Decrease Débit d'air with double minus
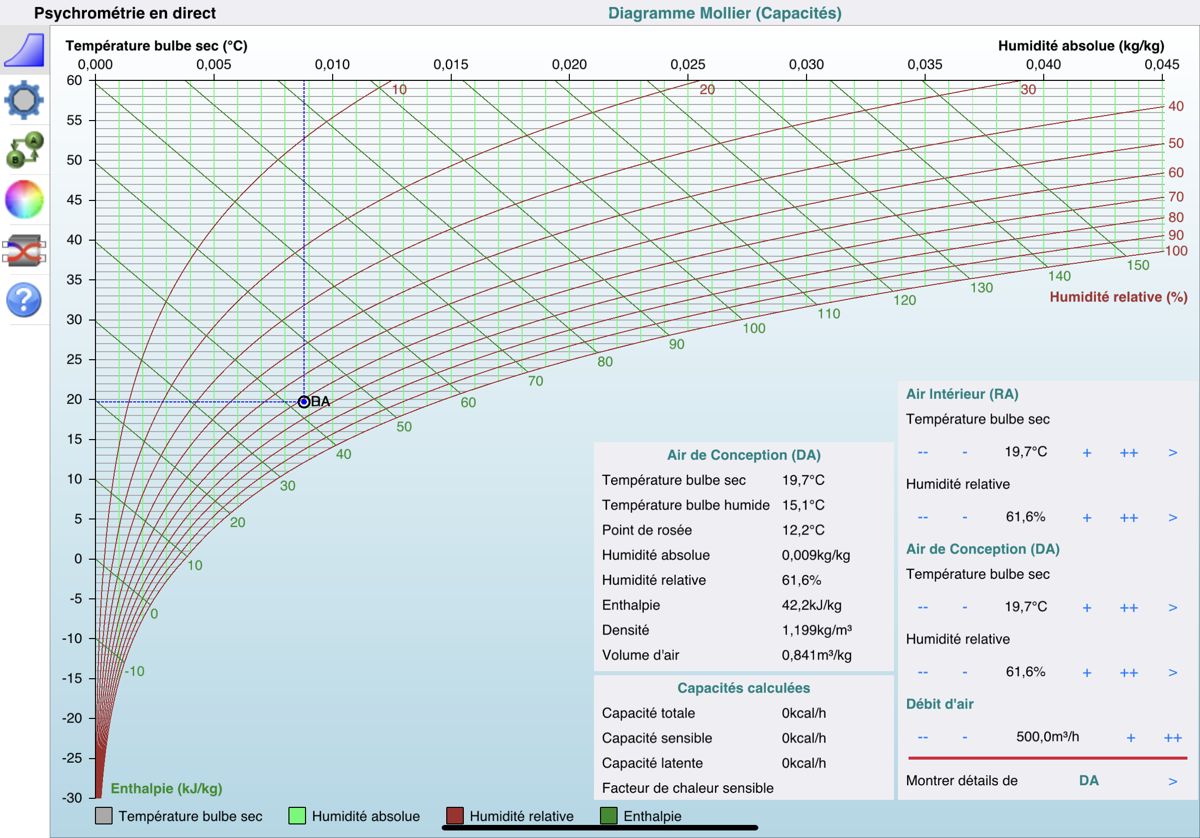This screenshot has height=838, width=1200. click(x=923, y=737)
